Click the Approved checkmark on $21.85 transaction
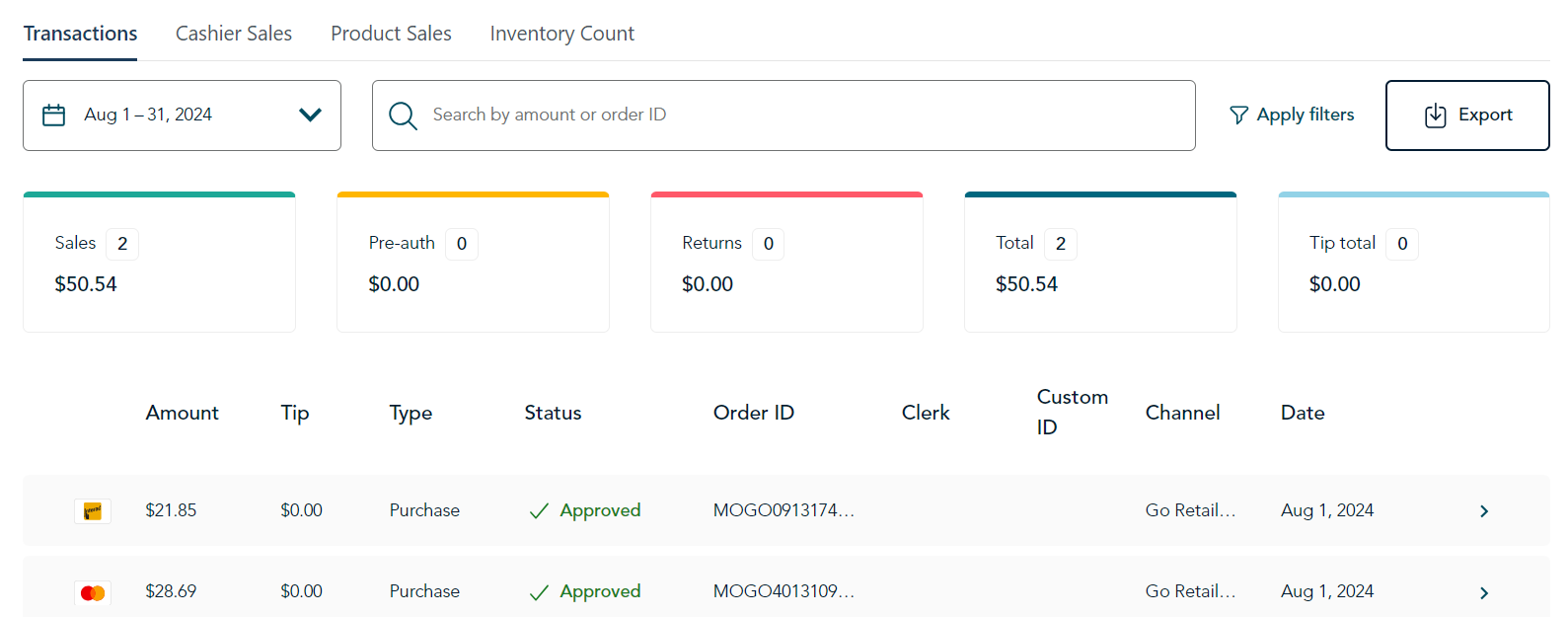 coord(539,511)
